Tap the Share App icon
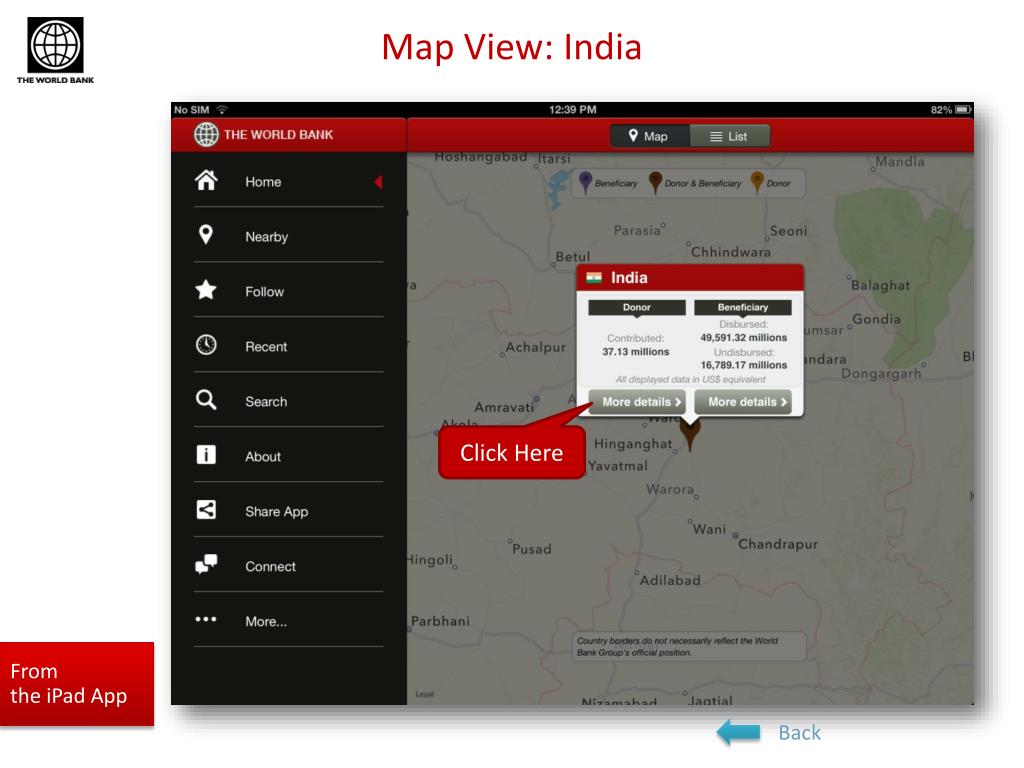 [x=206, y=509]
